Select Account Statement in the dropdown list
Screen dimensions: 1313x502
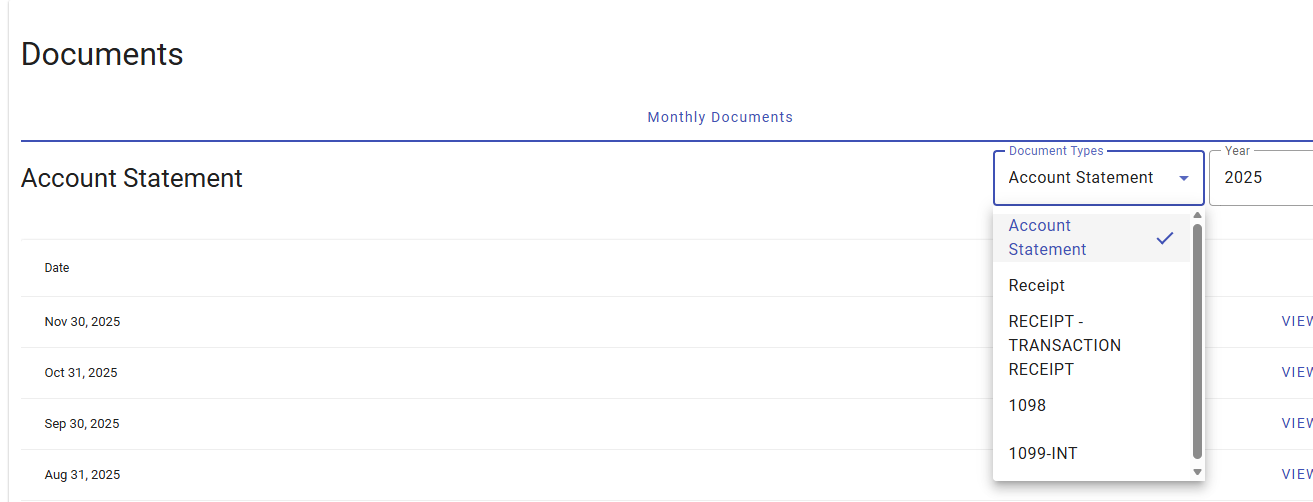(x=1047, y=238)
